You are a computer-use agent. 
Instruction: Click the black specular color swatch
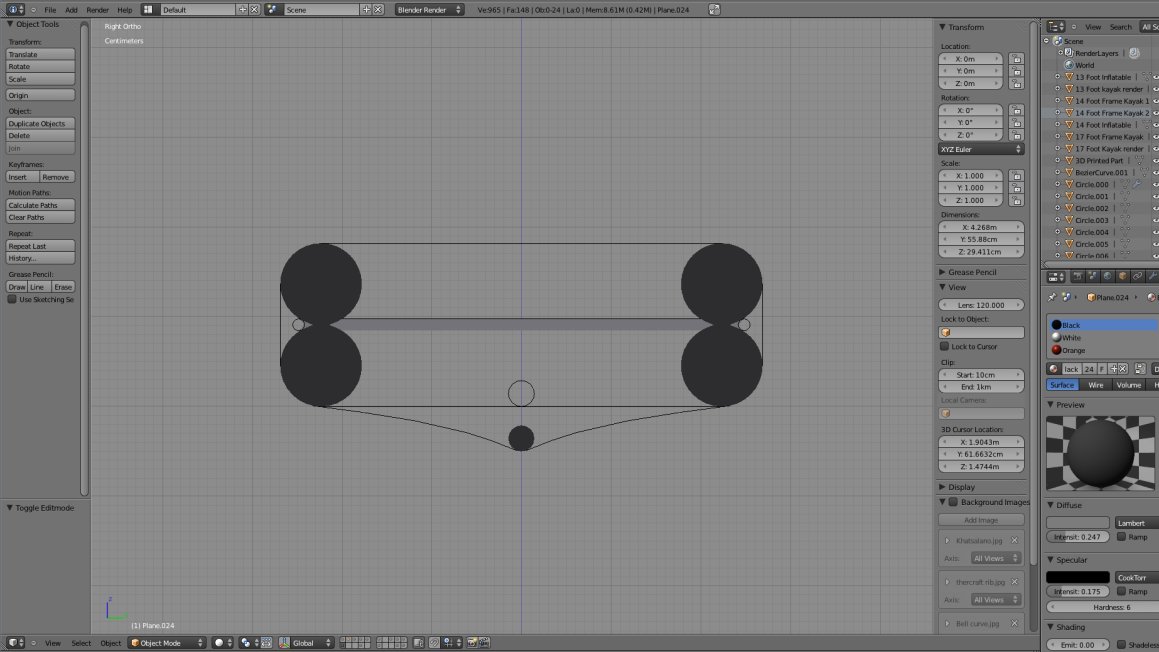(x=1077, y=578)
